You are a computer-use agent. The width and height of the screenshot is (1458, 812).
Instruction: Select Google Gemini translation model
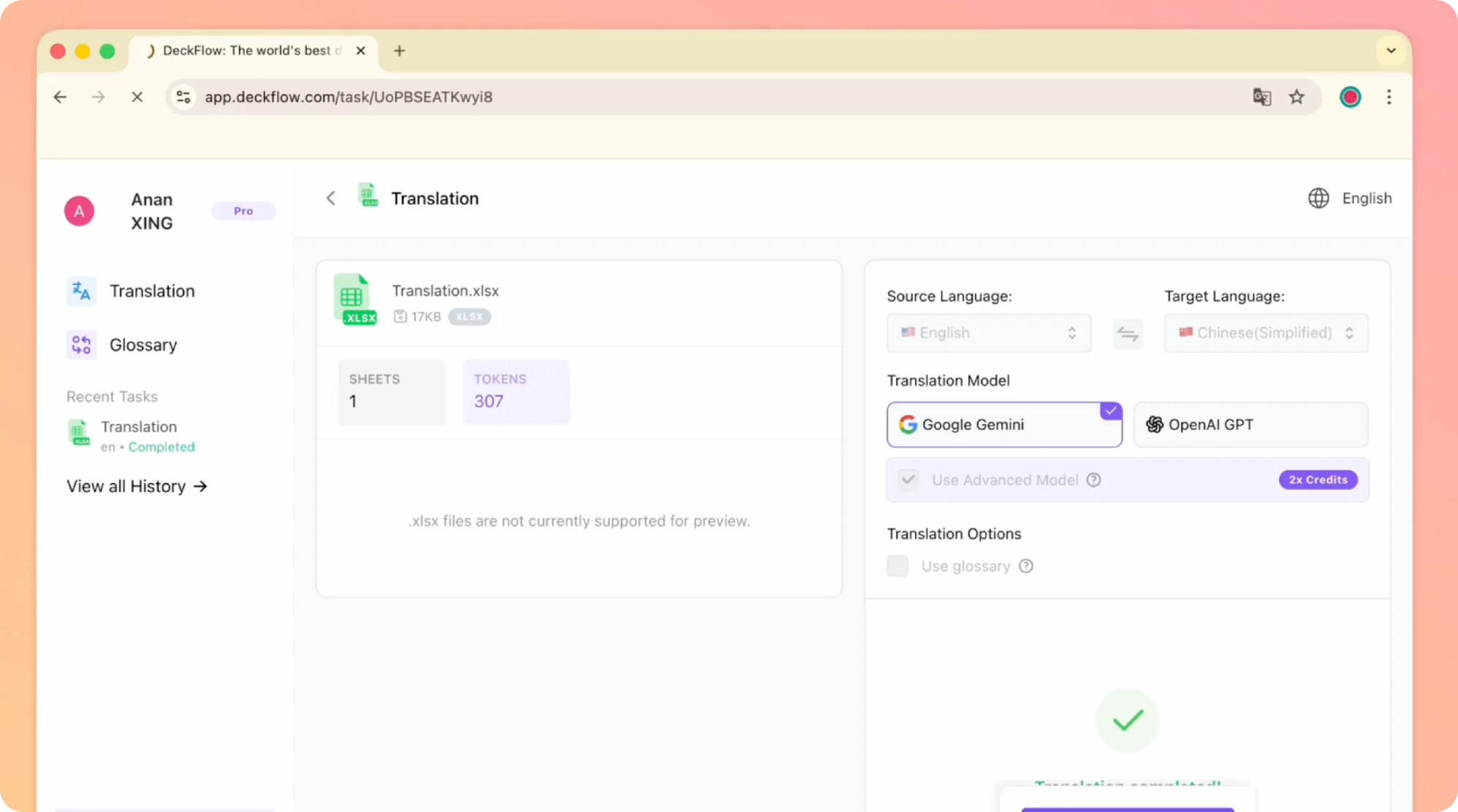point(1005,424)
